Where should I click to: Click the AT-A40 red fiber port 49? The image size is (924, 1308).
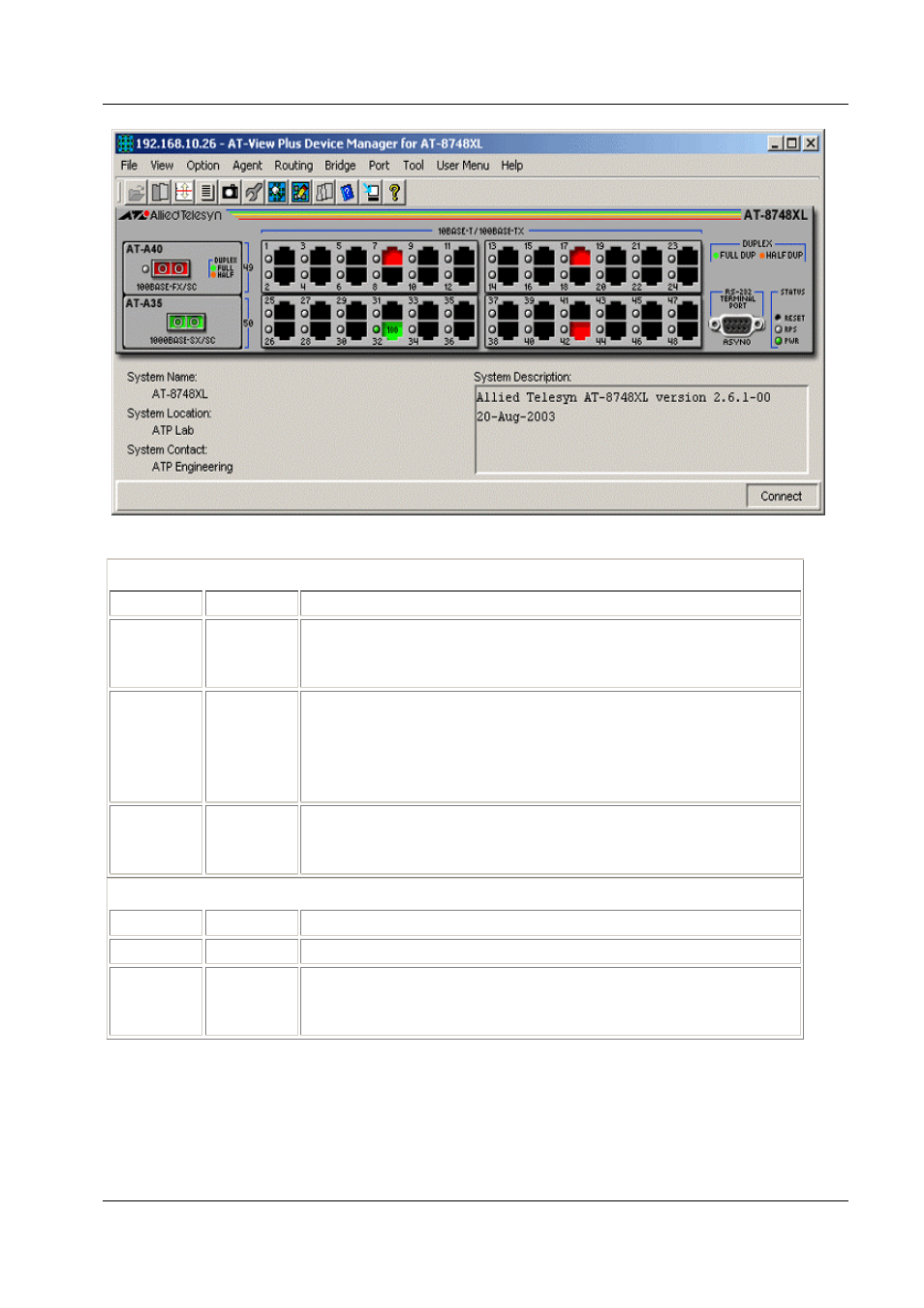pyautogui.click(x=170, y=268)
